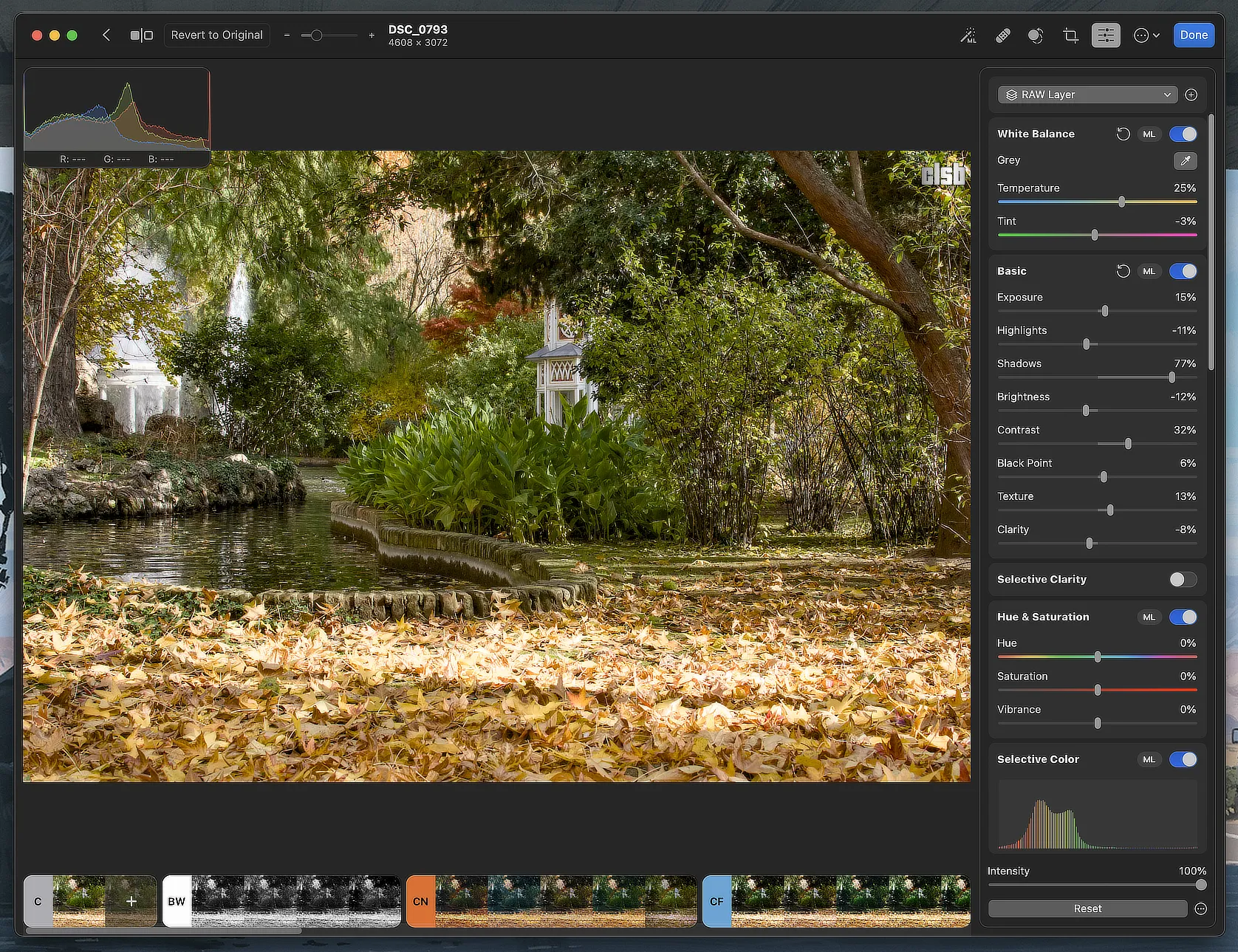Toggle the split comparison view icon
Image resolution: width=1238 pixels, height=952 pixels.
141,35
